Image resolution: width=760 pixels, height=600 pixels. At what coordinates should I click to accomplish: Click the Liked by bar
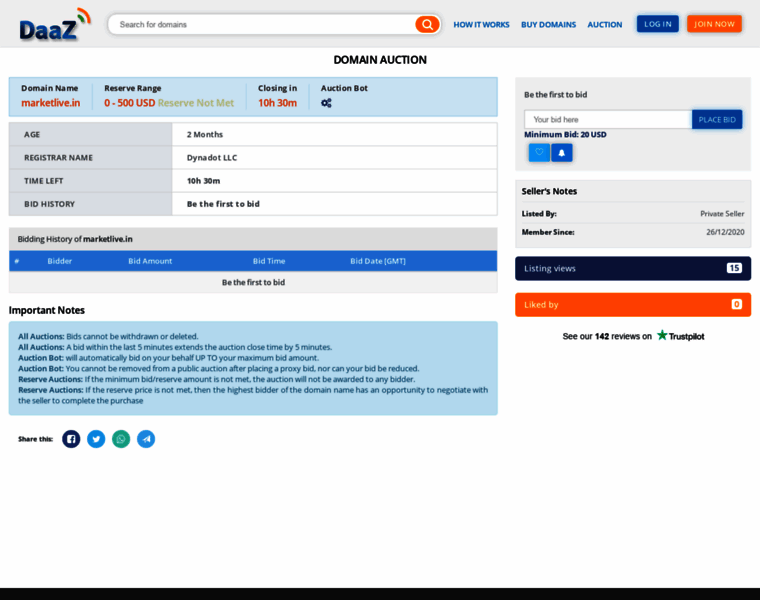(633, 305)
